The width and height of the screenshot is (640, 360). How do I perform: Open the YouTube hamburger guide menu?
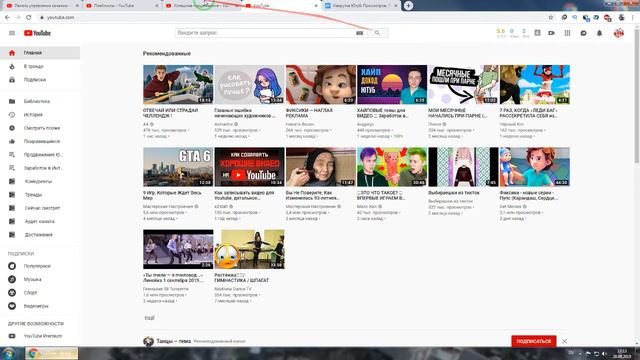pyautogui.click(x=12, y=33)
